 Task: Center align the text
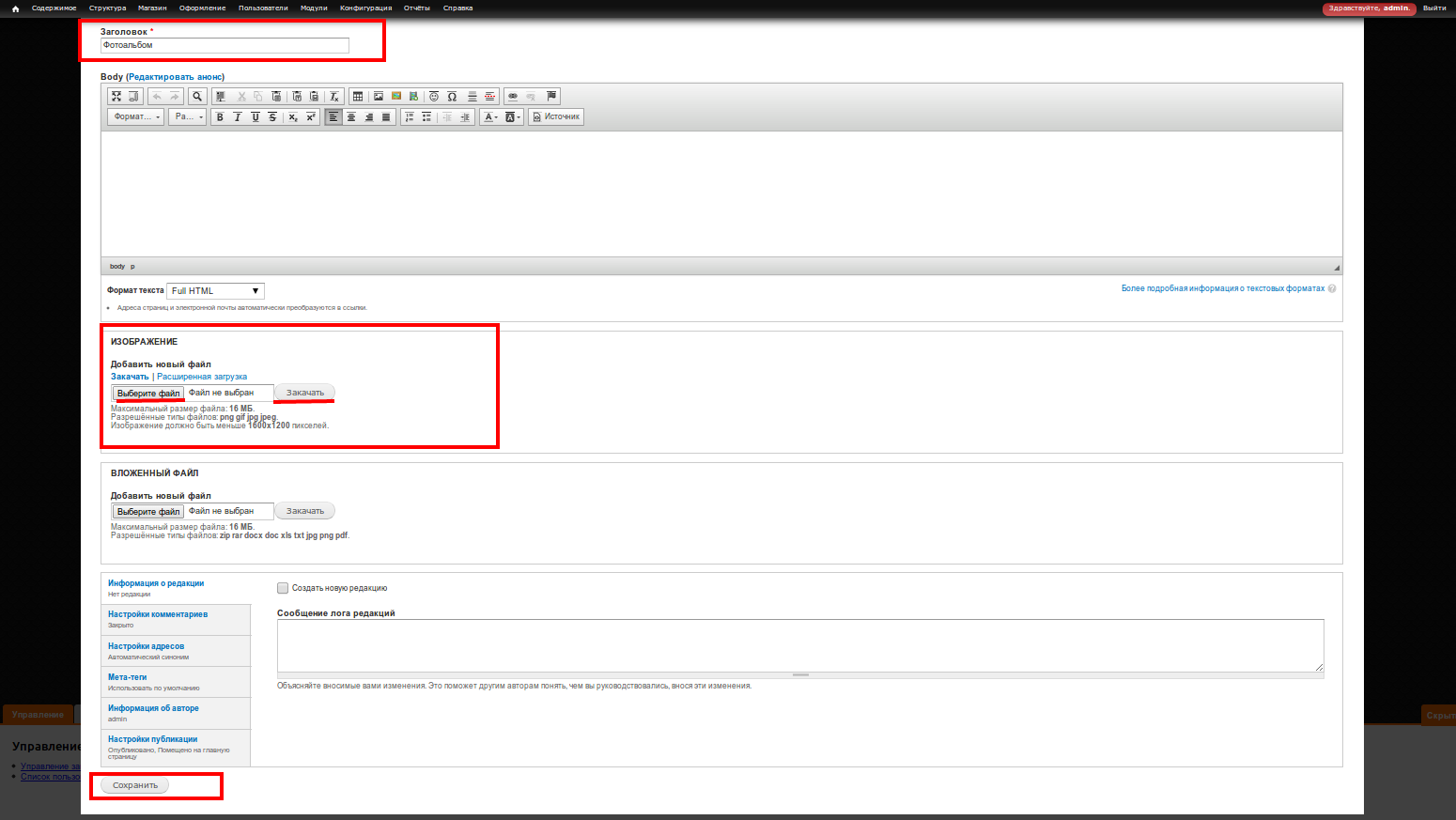coord(351,117)
